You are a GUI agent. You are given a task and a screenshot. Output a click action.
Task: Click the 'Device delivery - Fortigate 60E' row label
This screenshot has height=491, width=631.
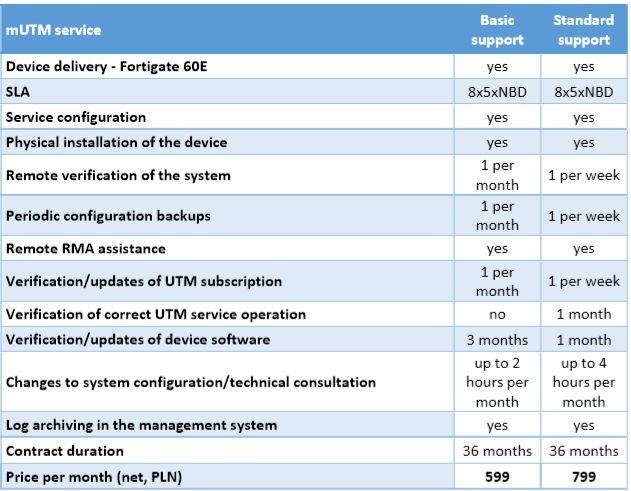(x=107, y=66)
